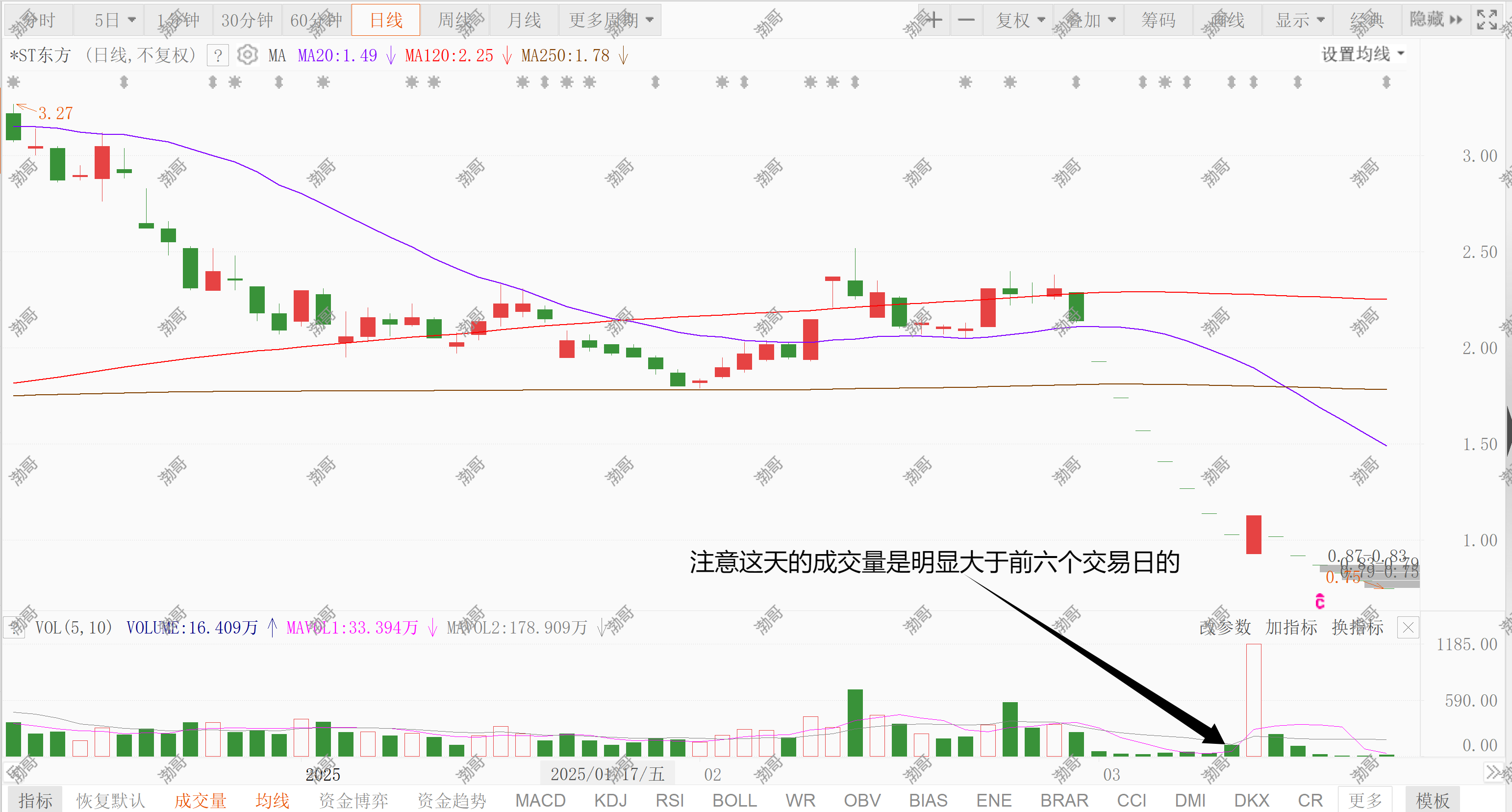
Task: Click the zoom-in plus icon
Action: (934, 20)
